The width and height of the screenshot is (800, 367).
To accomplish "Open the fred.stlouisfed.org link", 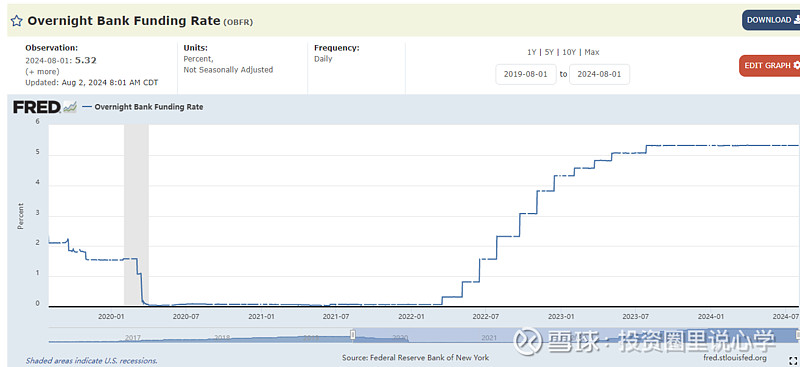I will pyautogui.click(x=734, y=357).
